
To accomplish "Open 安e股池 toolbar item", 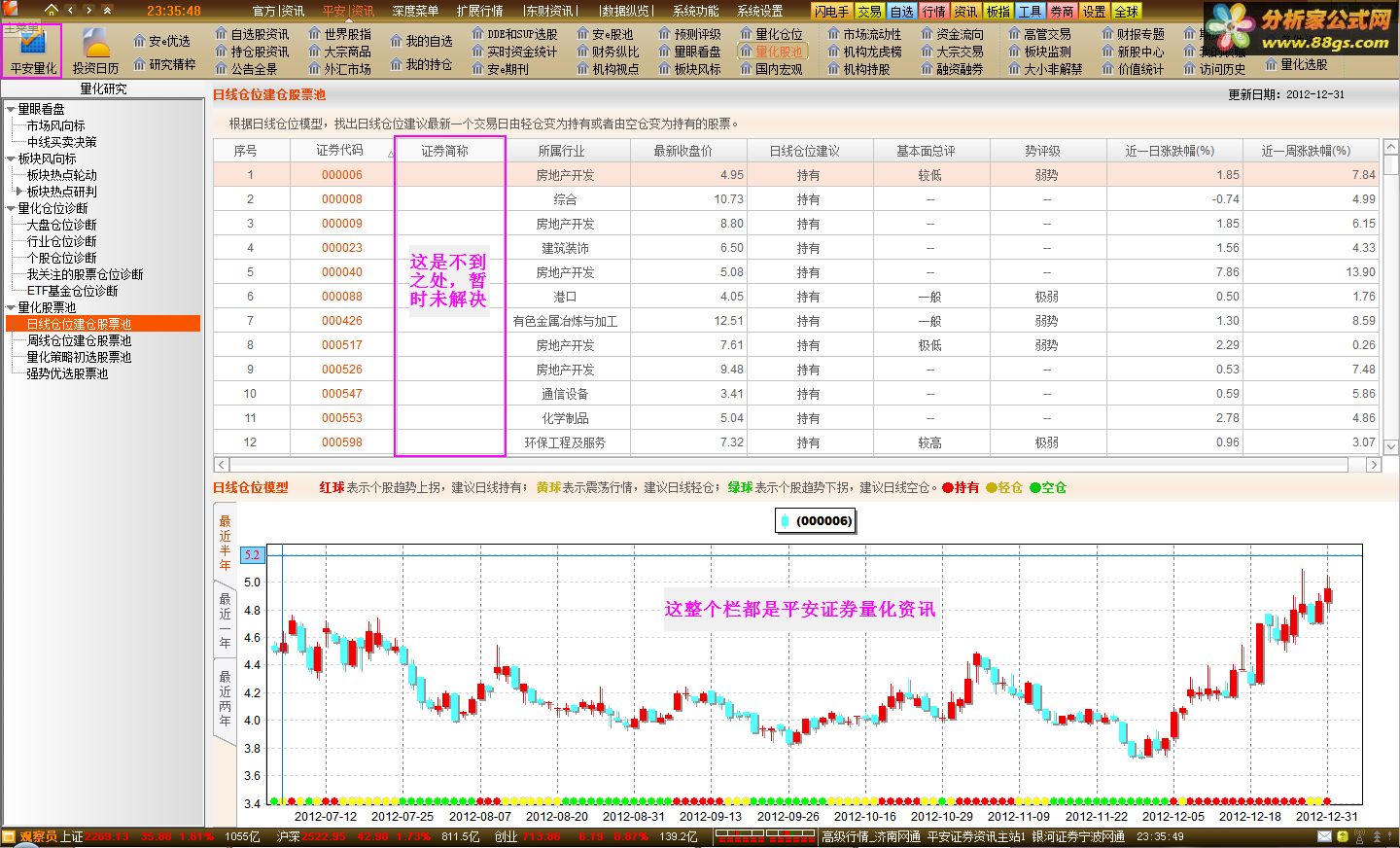I will 605,34.
